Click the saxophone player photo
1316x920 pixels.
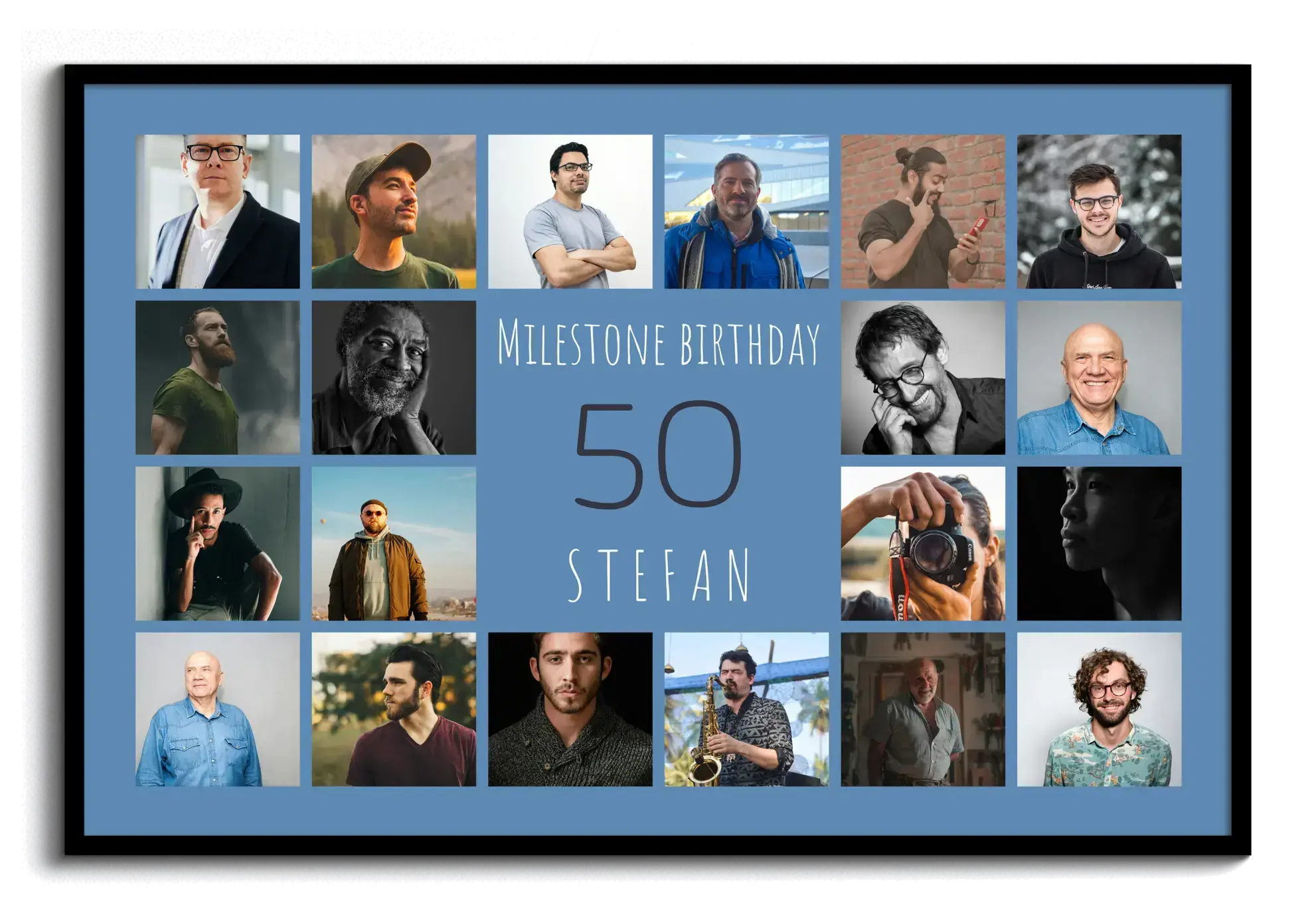(x=746, y=709)
